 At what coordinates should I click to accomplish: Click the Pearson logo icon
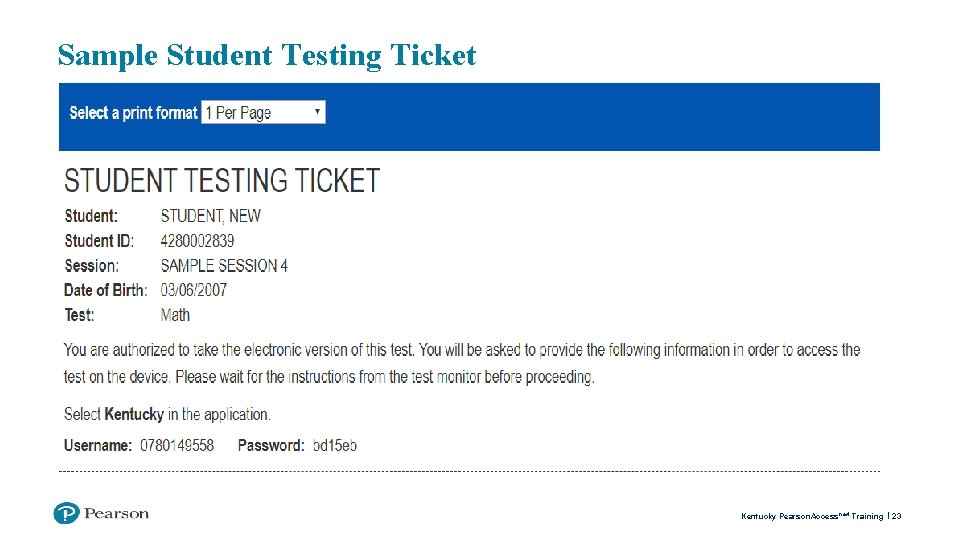67,514
